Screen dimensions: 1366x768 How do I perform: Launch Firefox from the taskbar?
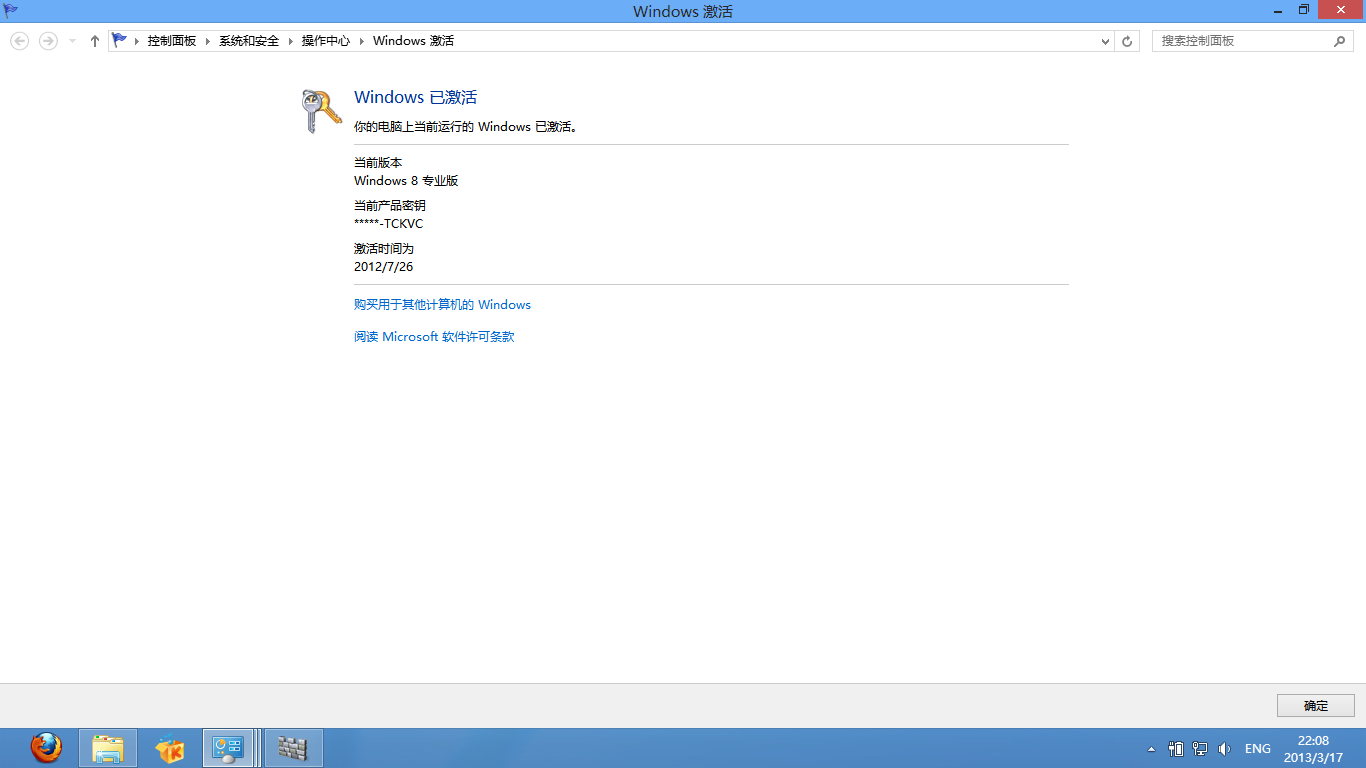46,748
